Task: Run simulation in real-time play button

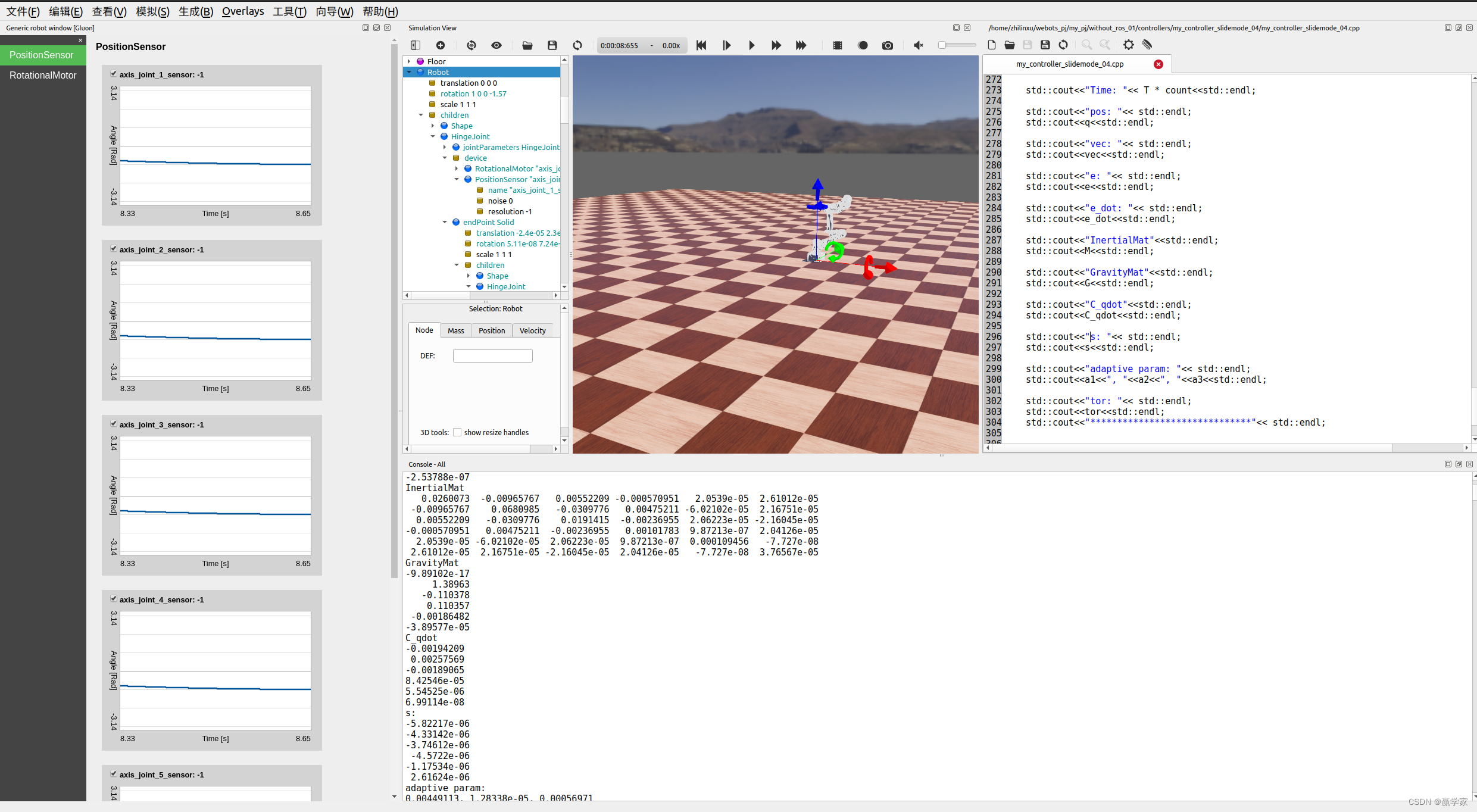Action: 751,45
